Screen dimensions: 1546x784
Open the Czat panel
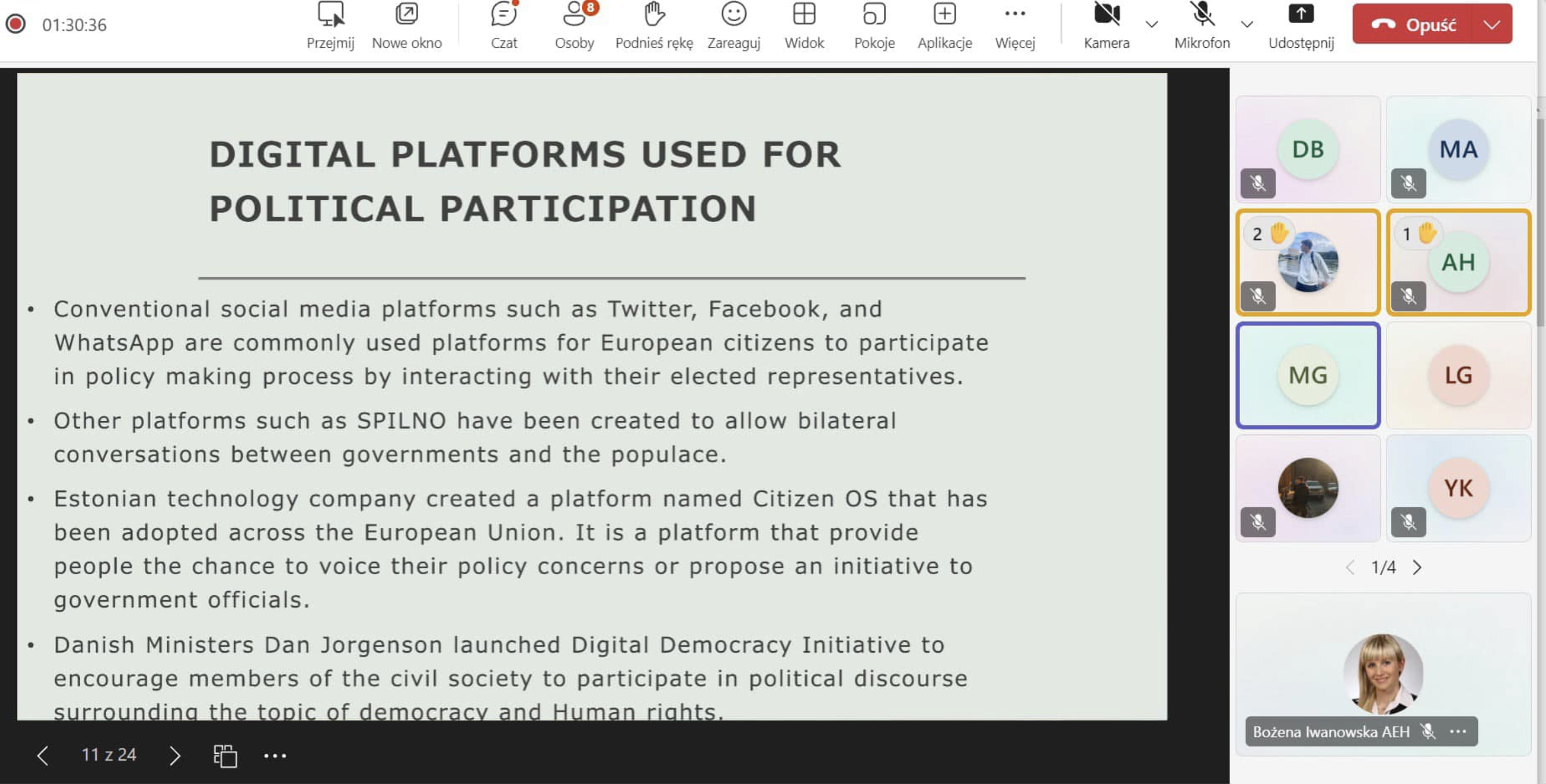[x=504, y=25]
